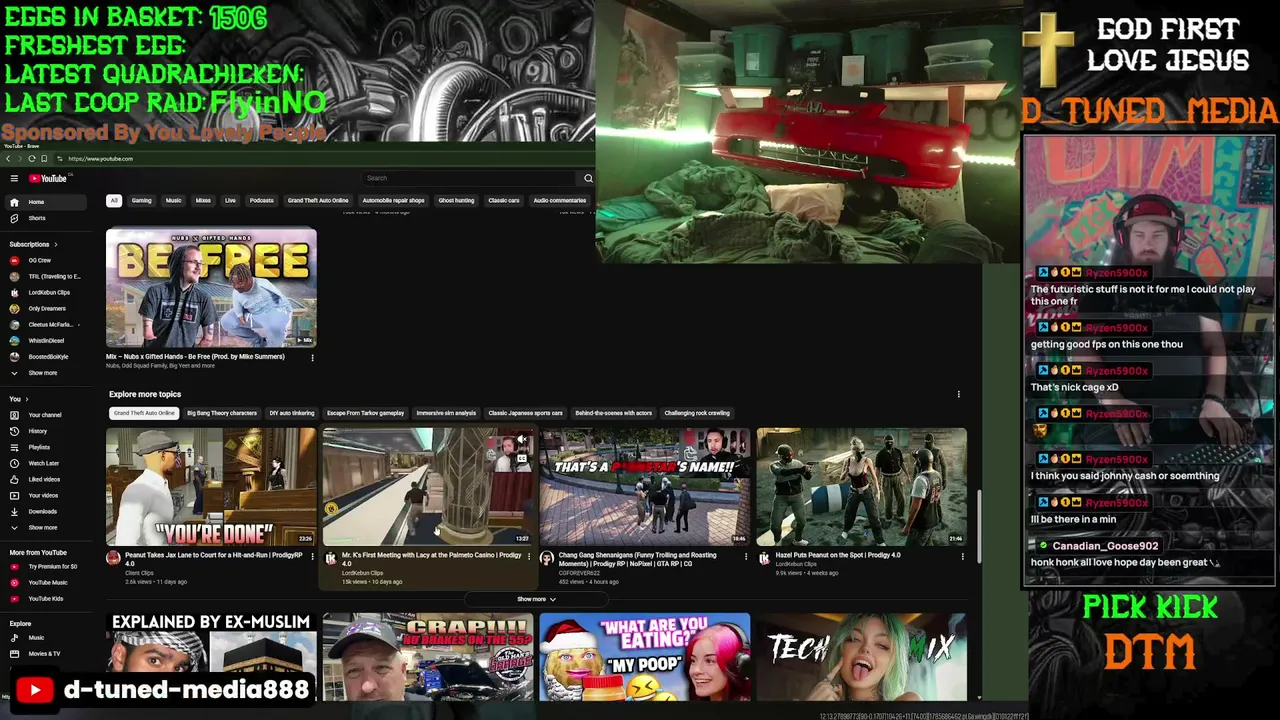Play the four-gunmen Hazel video thumbnail

coord(862,487)
